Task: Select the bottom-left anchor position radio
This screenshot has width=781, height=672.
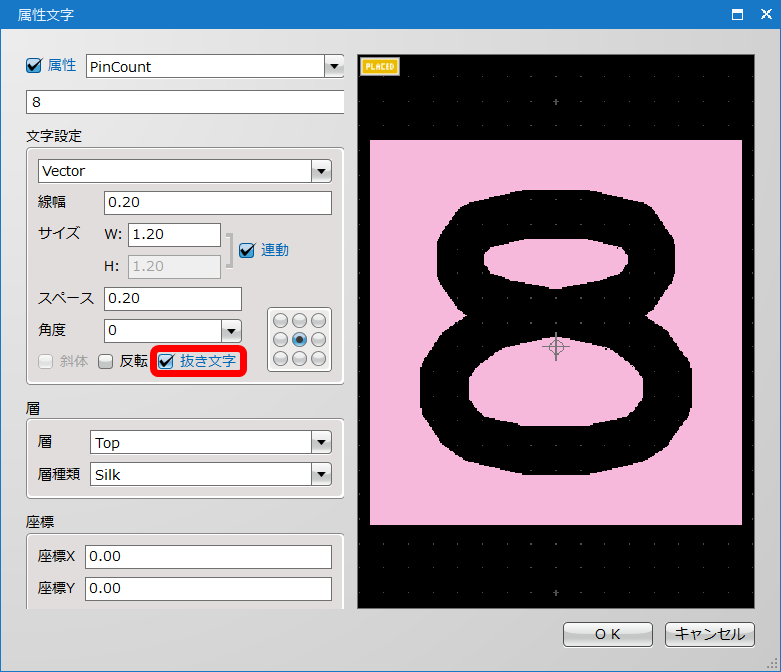Action: 280,358
